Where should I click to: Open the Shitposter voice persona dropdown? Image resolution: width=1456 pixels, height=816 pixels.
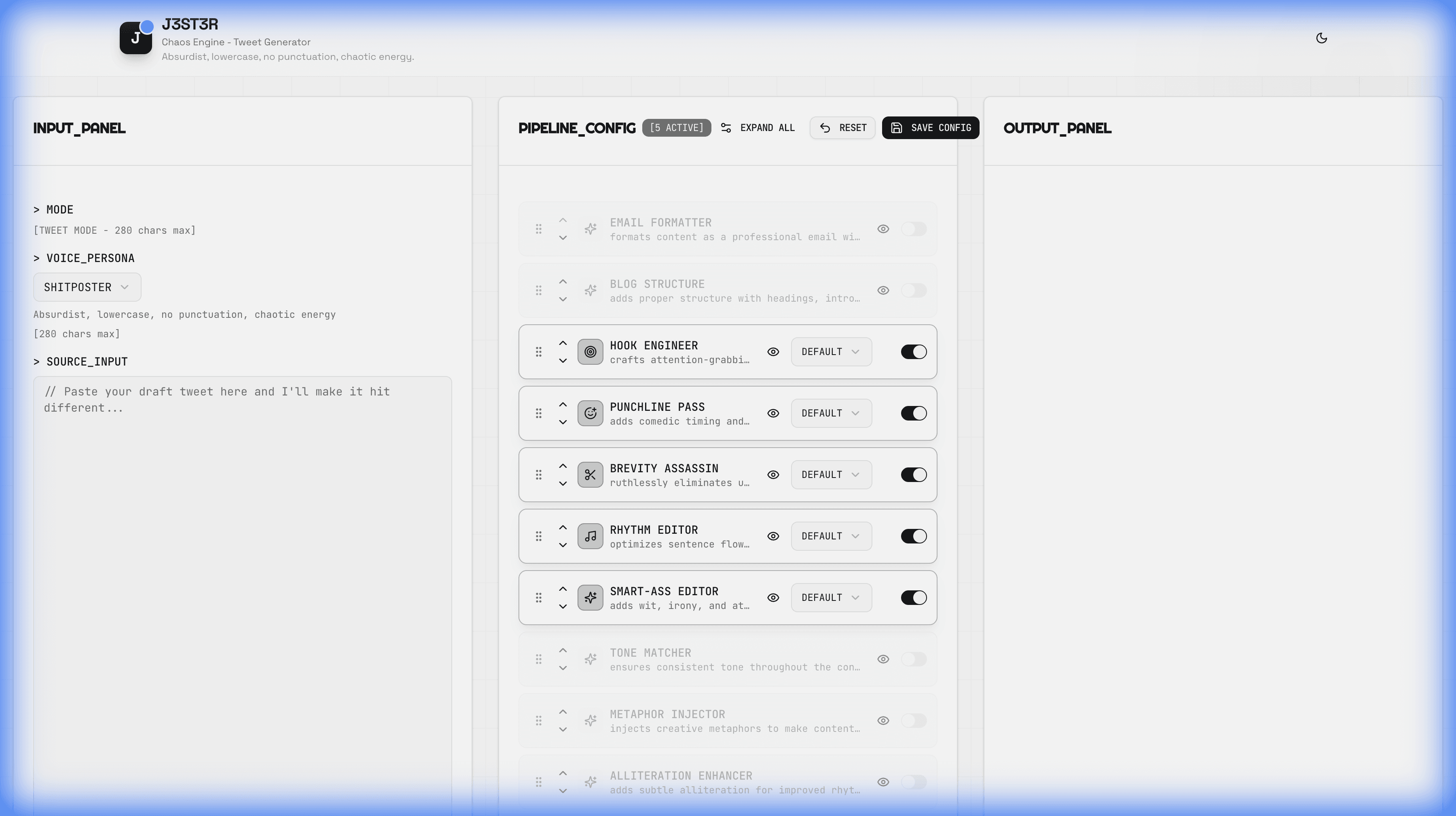(87, 287)
